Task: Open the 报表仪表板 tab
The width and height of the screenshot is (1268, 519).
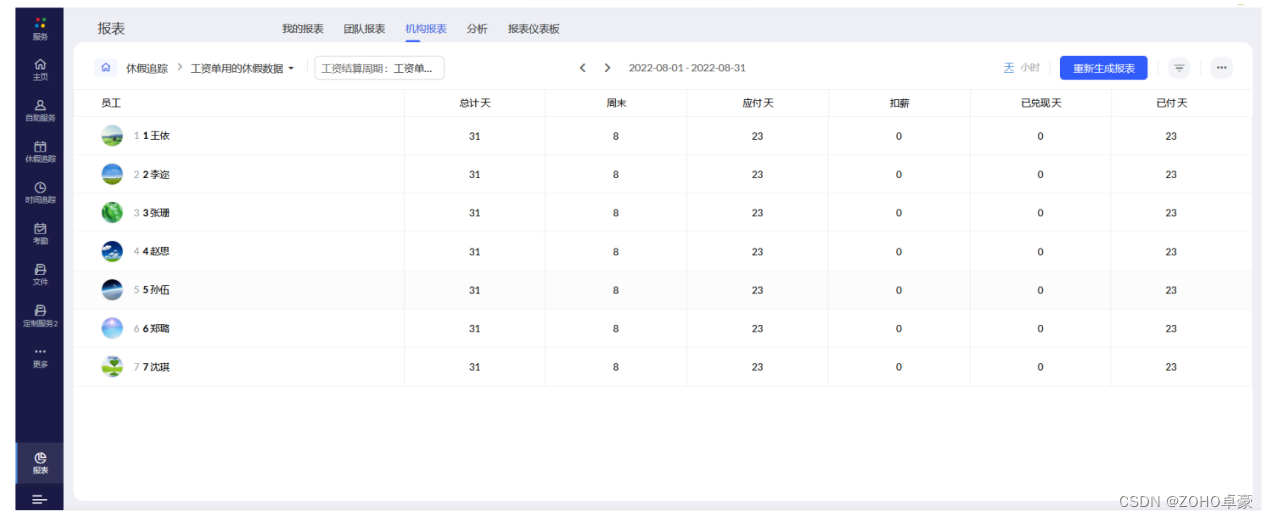Action: click(534, 29)
